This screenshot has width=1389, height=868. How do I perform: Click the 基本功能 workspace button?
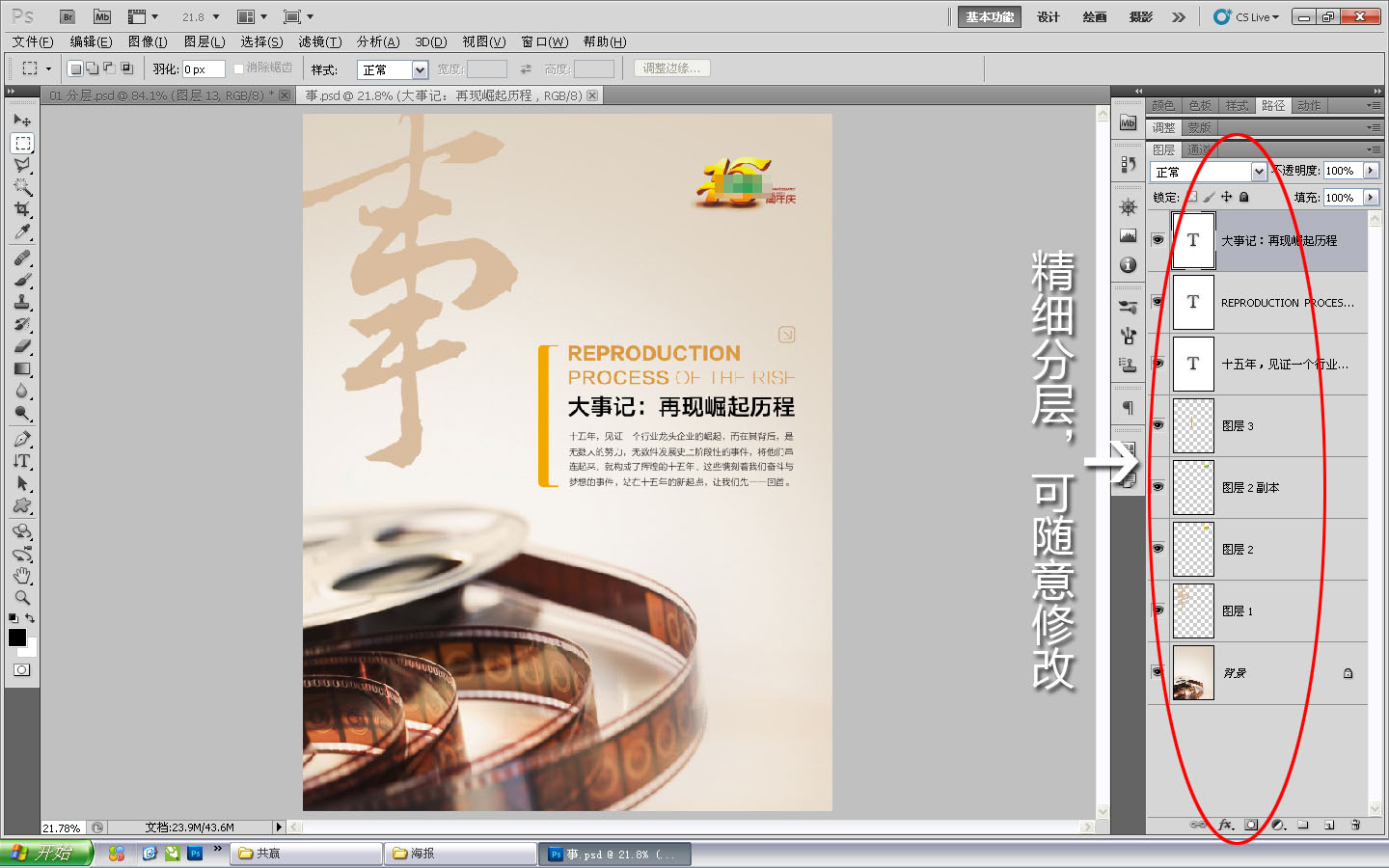(990, 16)
